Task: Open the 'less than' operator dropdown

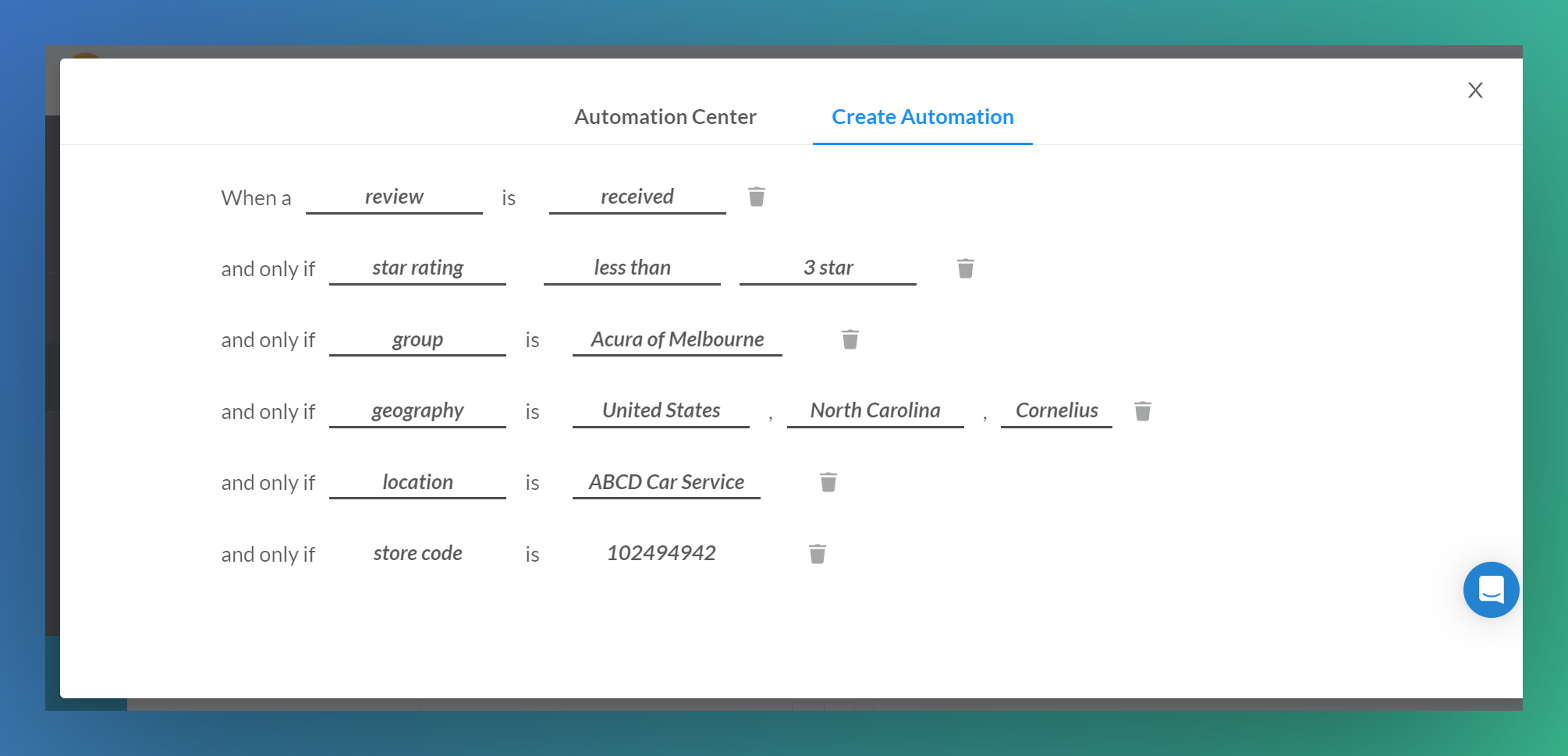Action: click(632, 268)
